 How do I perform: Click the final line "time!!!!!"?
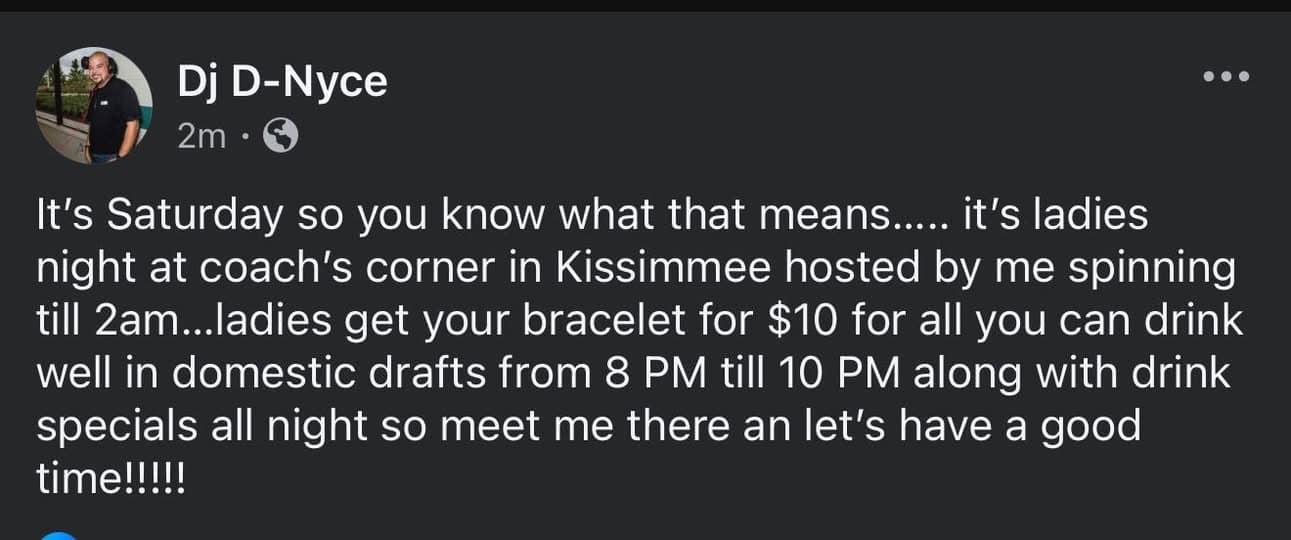tap(111, 478)
